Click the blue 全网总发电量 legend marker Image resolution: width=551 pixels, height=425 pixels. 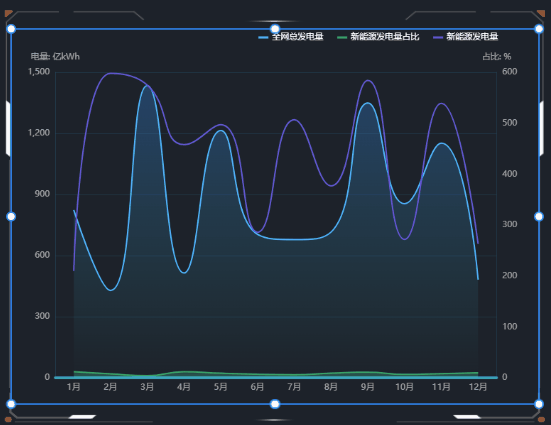tap(263, 37)
